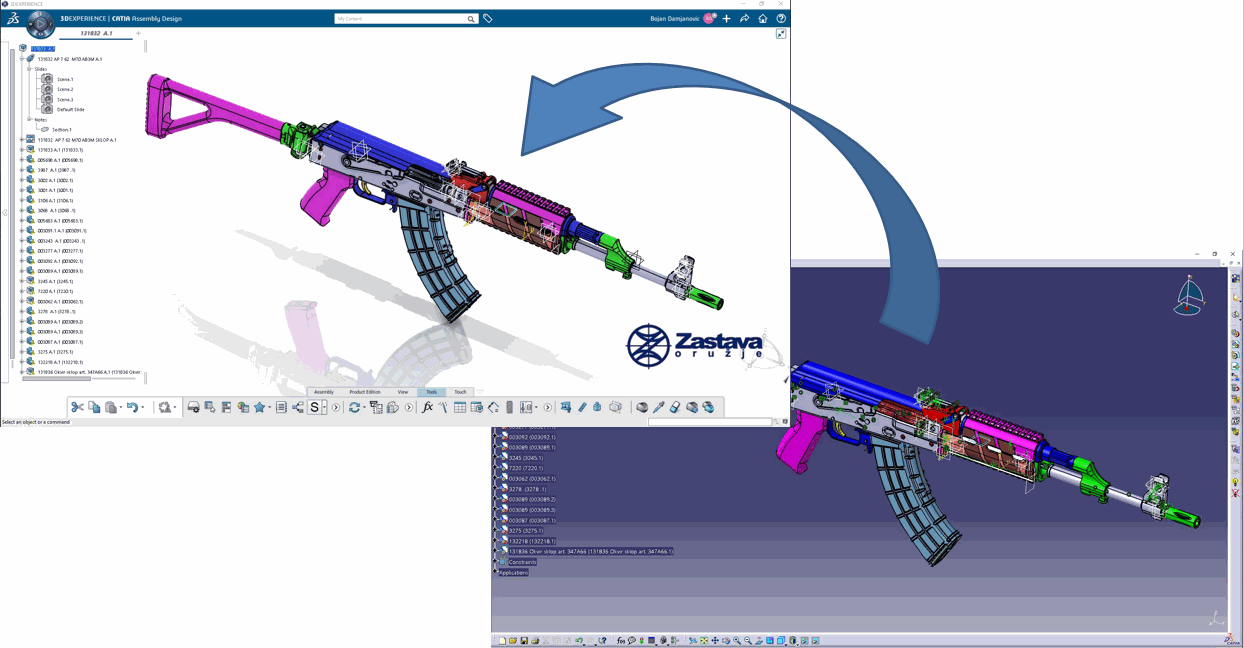
Task: Open the Formula editor via the fx icon
Action: tap(428, 407)
